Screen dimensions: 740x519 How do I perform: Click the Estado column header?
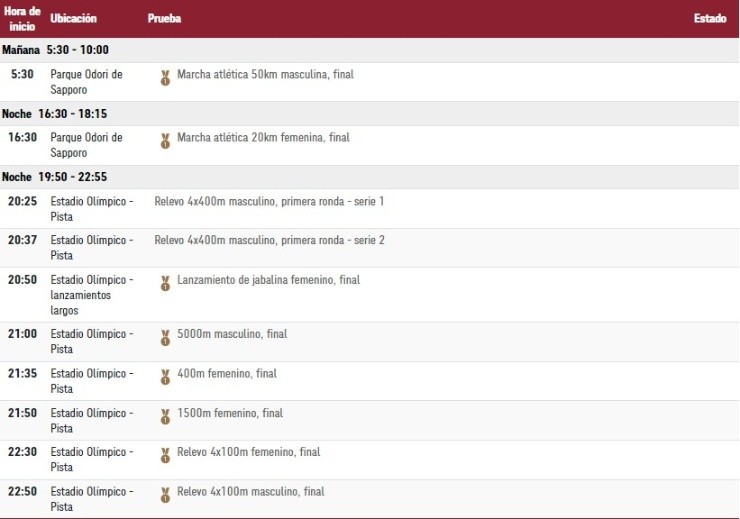click(x=709, y=19)
